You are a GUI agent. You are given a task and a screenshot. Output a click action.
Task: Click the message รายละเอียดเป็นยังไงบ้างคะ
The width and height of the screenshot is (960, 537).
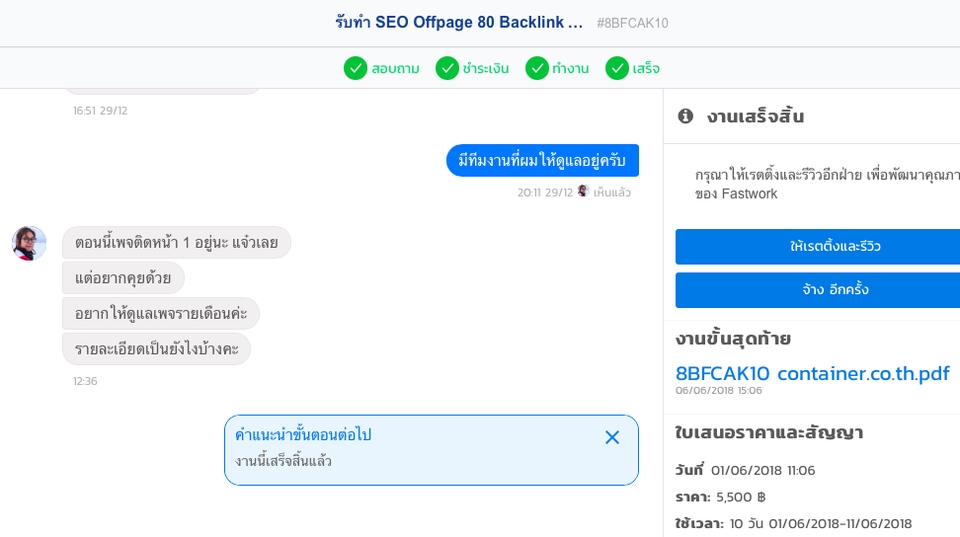pyautogui.click(x=157, y=349)
